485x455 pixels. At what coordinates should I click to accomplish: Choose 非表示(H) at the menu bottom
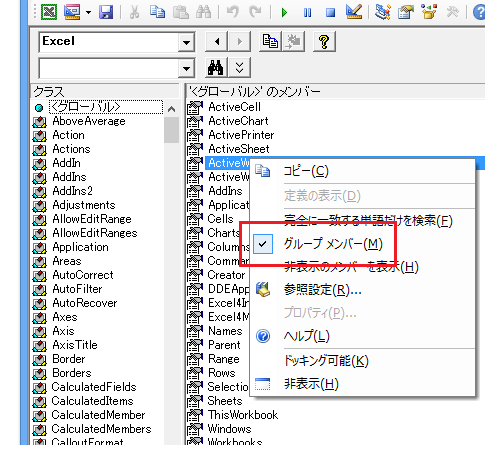tap(363, 384)
